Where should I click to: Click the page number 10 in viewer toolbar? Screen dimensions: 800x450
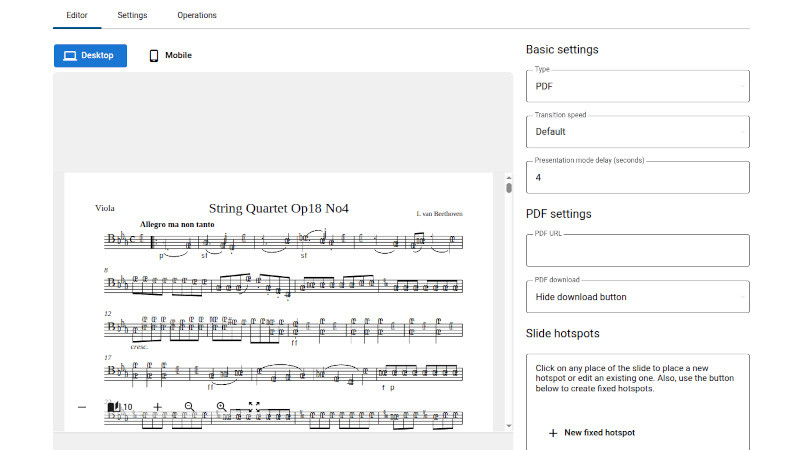tap(128, 407)
